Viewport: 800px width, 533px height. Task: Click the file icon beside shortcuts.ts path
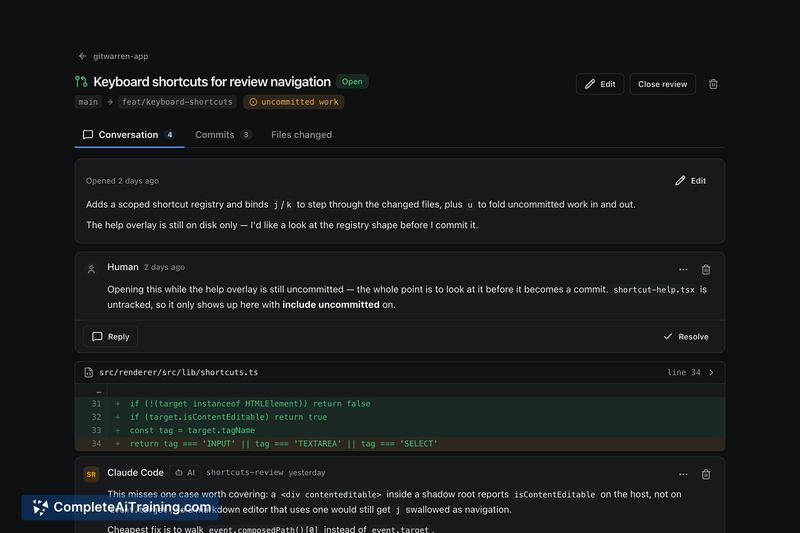[x=89, y=372]
